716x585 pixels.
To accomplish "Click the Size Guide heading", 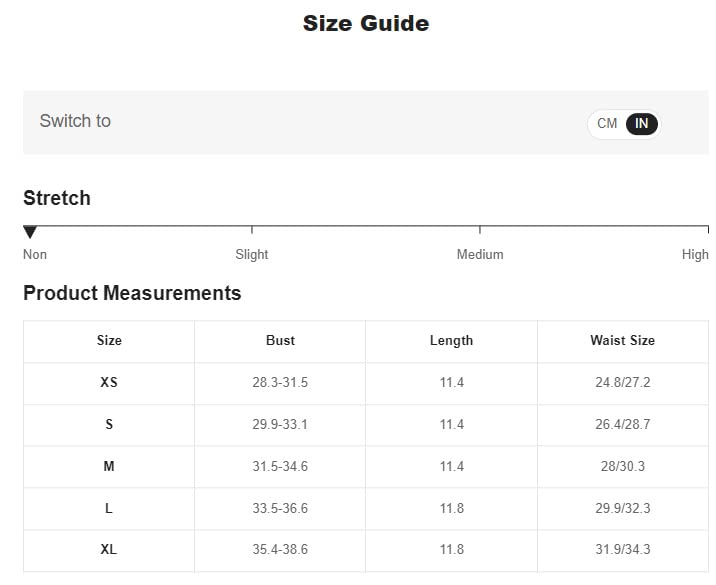I will coord(366,23).
